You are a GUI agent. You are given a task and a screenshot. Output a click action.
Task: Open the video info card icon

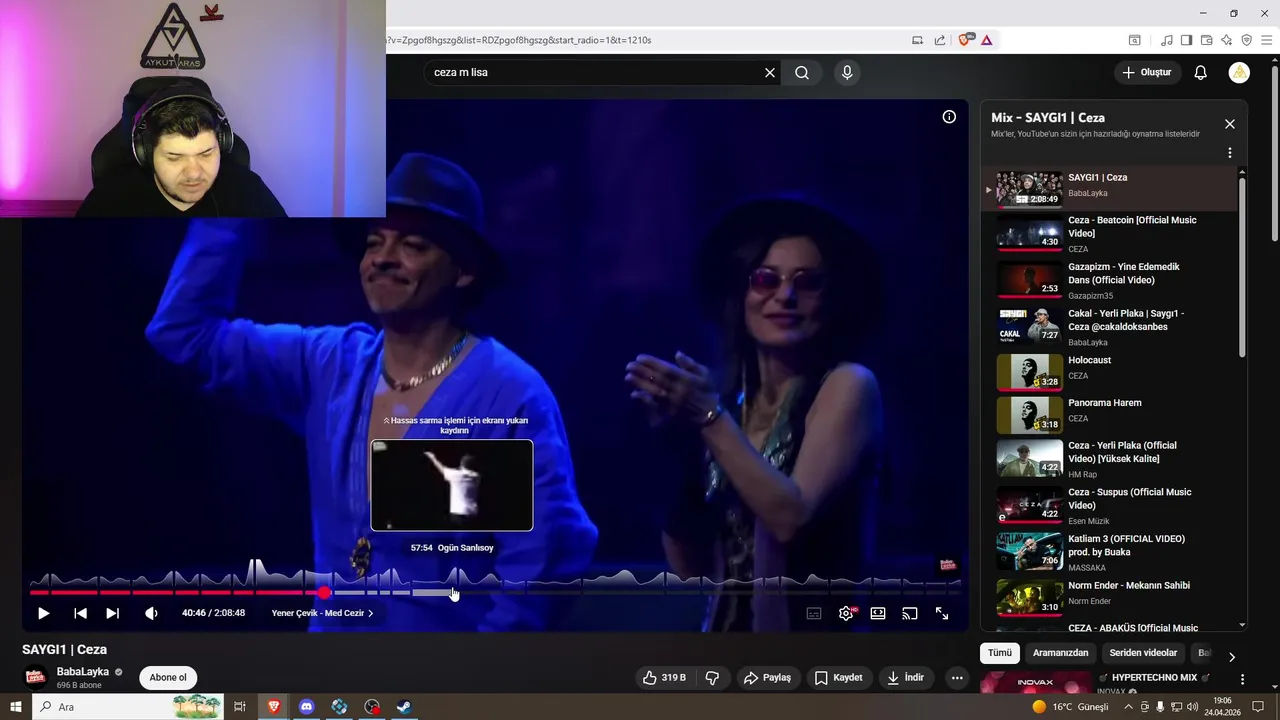pos(949,117)
